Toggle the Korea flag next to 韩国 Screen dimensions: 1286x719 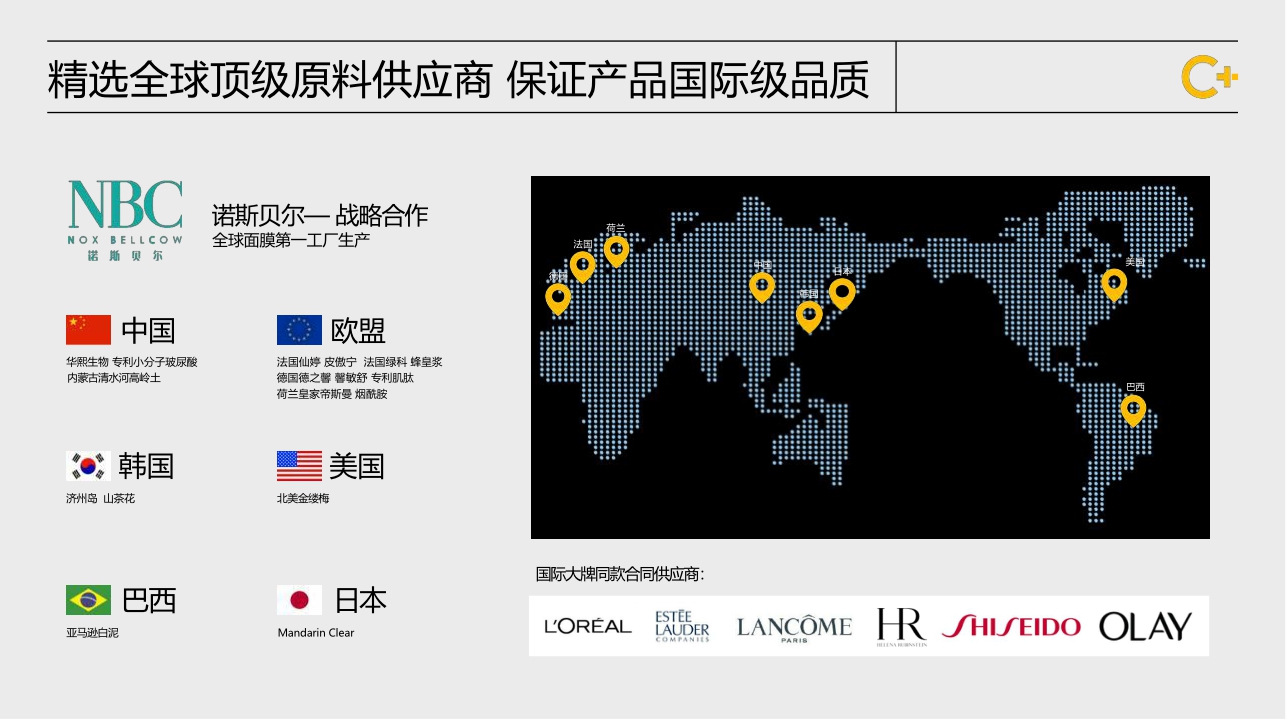(x=89, y=465)
